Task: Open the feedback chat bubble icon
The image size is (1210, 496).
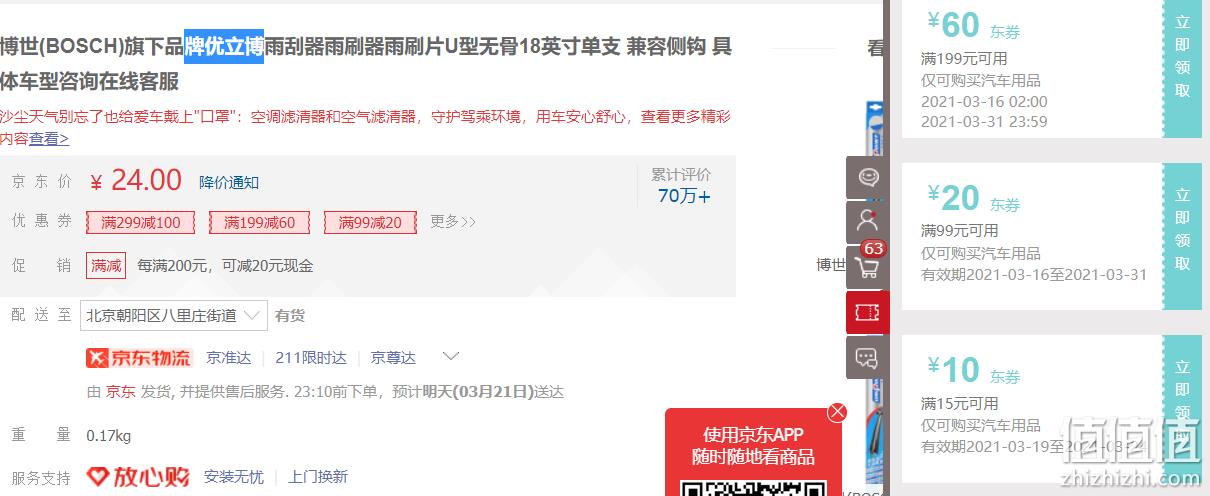Action: tap(867, 357)
